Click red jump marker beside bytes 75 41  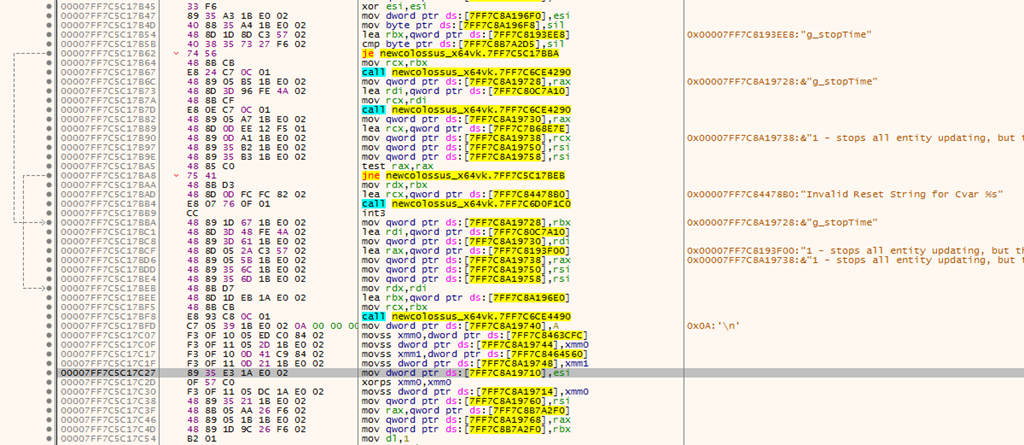point(176,176)
